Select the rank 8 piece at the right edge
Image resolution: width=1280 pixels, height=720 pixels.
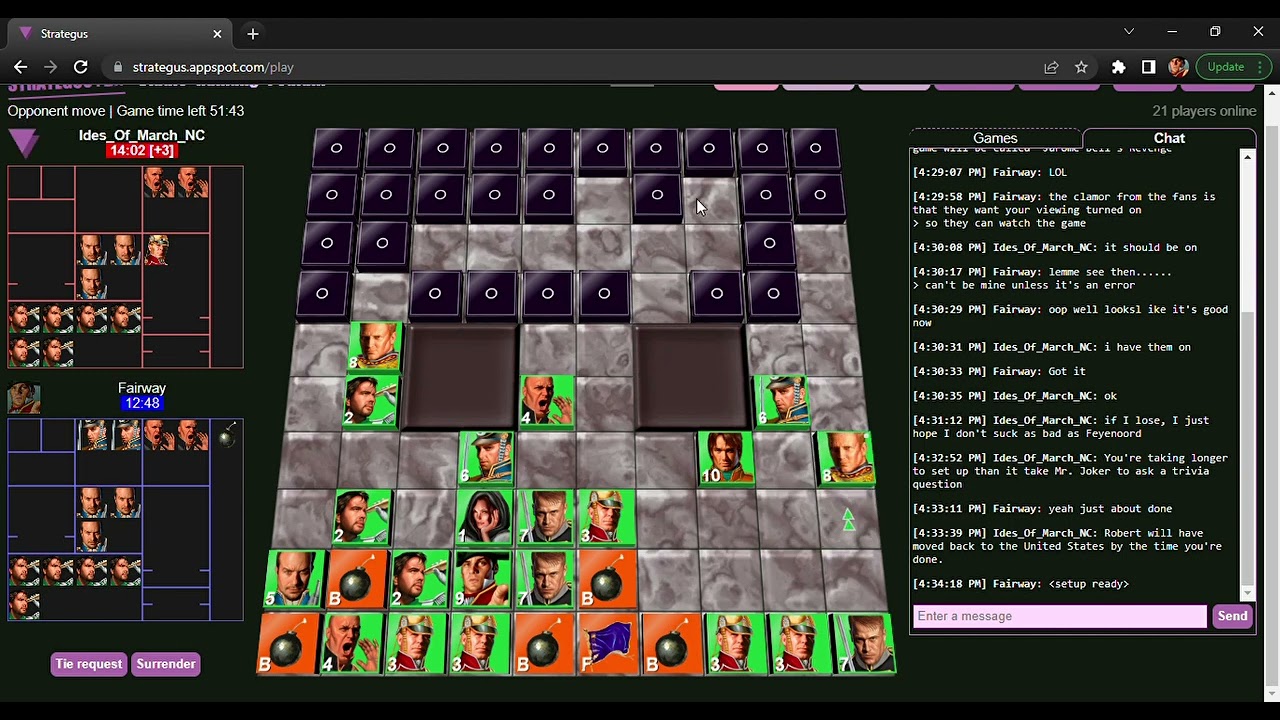(x=845, y=459)
